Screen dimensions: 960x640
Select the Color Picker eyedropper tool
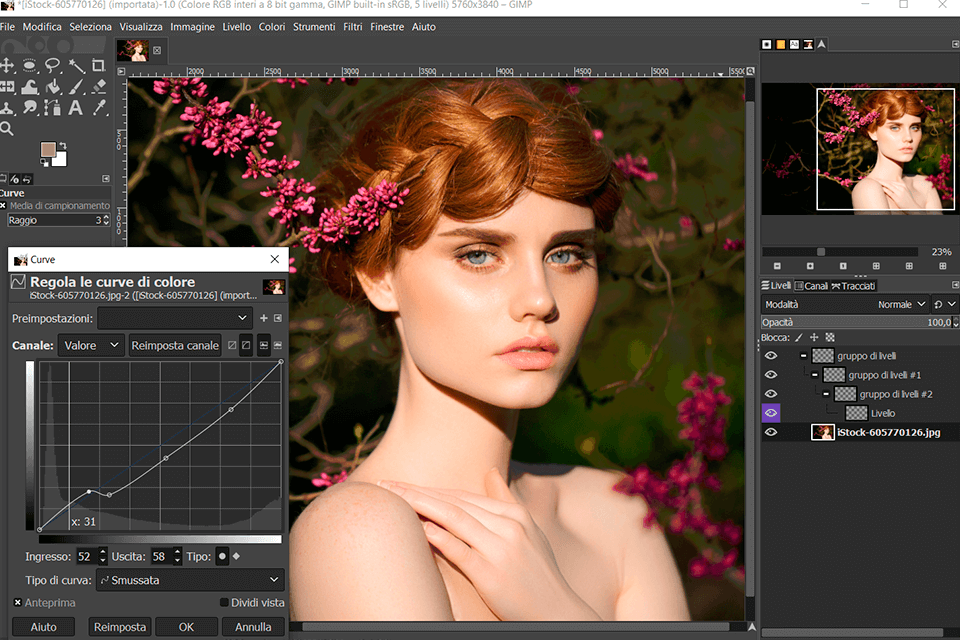pos(99,108)
